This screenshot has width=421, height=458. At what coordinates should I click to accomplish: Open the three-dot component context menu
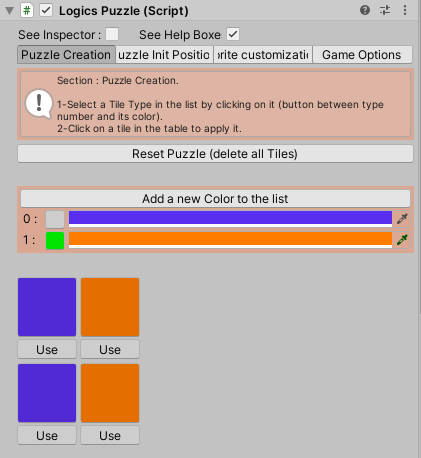(x=405, y=10)
